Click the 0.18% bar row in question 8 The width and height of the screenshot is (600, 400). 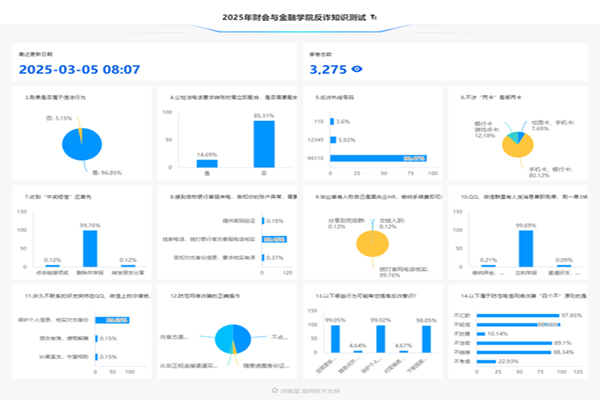(262, 221)
